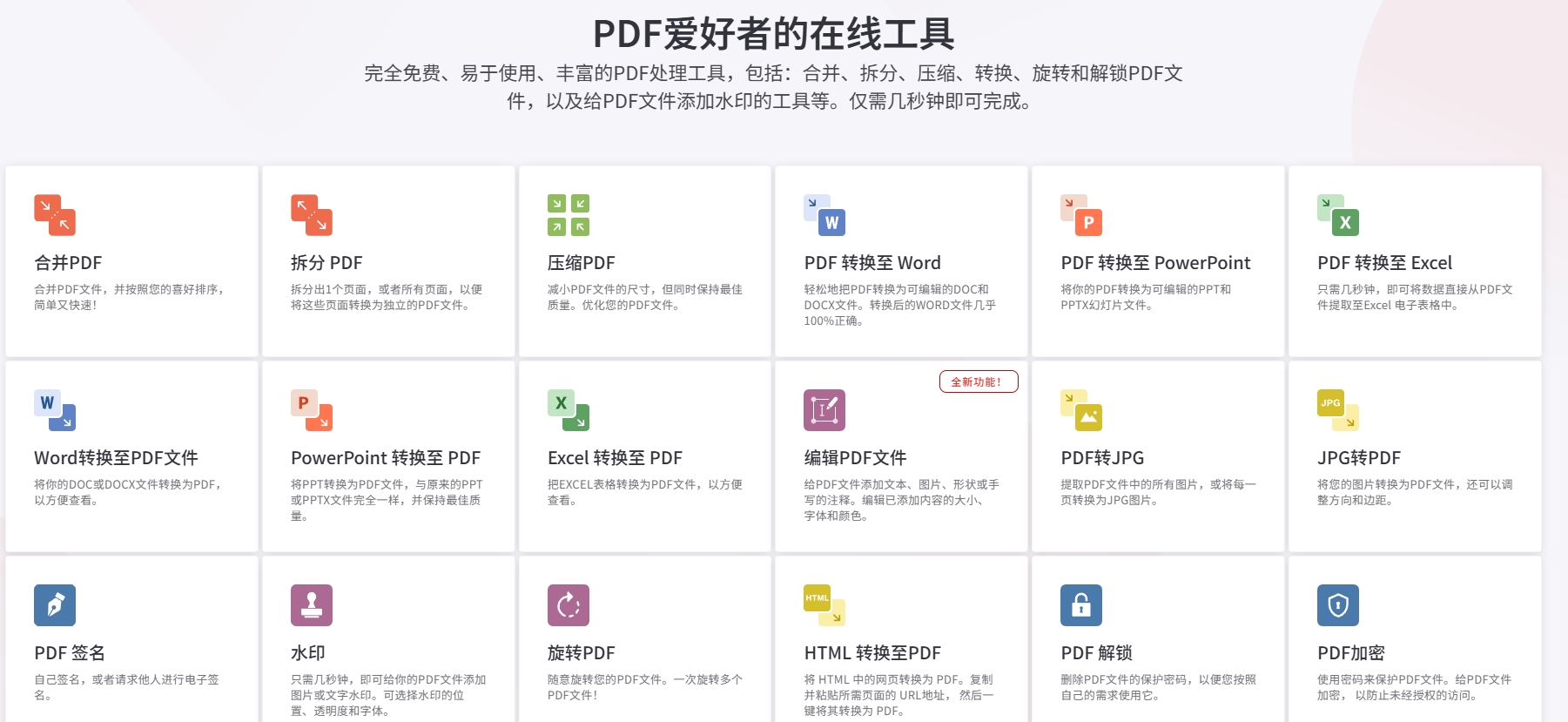Click the PDF 转换至 PowerPoint icon
The width and height of the screenshot is (1568, 722).
[x=1081, y=215]
